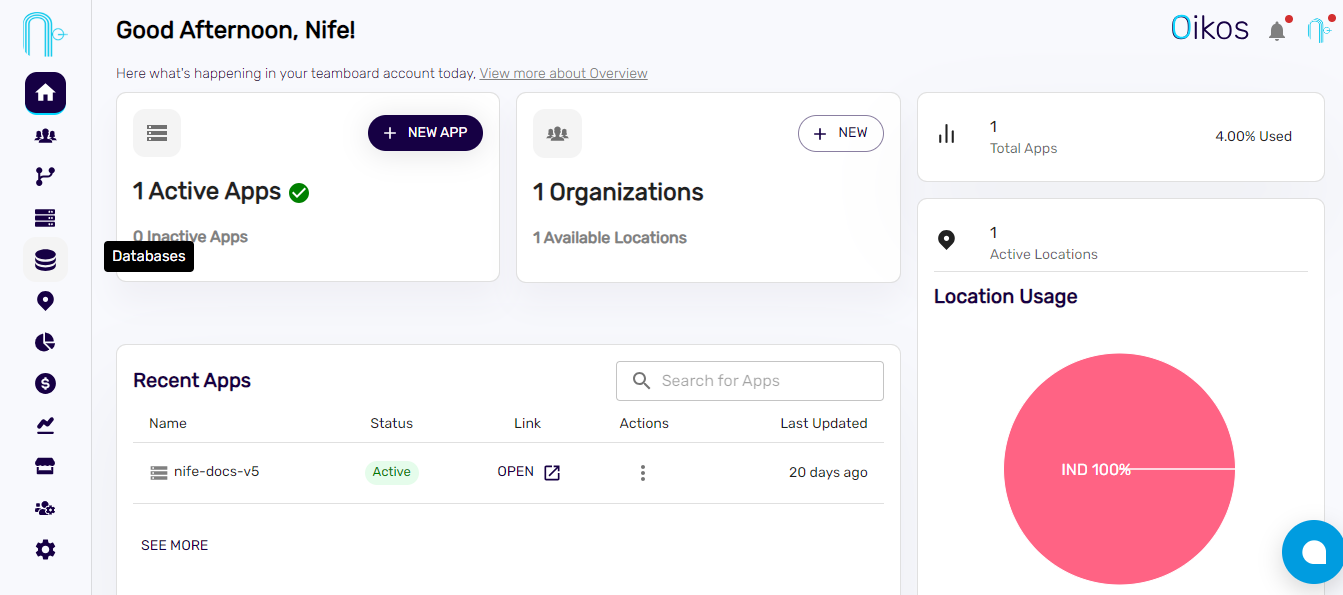Open the Databases icon in sidebar
This screenshot has height=595, width=1343.
45,260
